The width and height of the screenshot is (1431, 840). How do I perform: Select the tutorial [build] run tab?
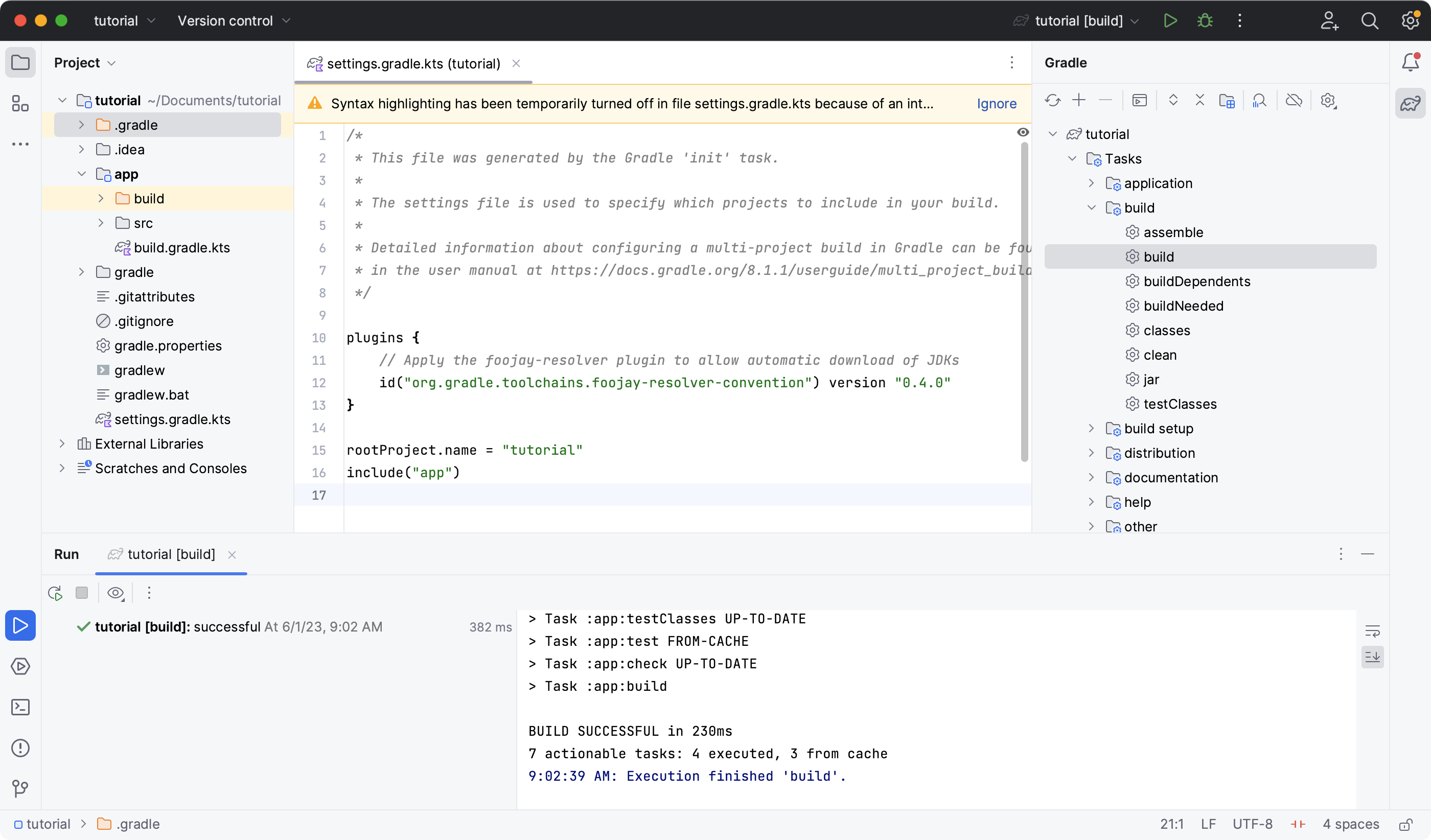point(171,554)
